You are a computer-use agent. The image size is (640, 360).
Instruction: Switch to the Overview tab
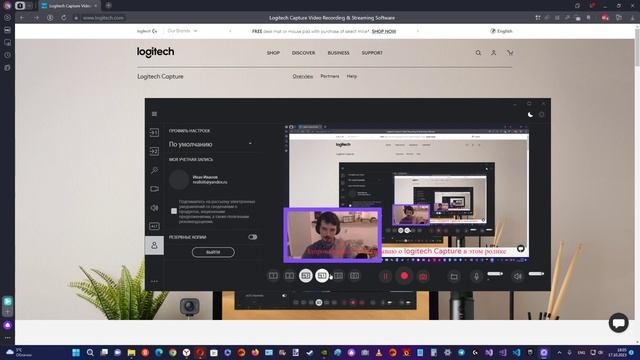303,76
